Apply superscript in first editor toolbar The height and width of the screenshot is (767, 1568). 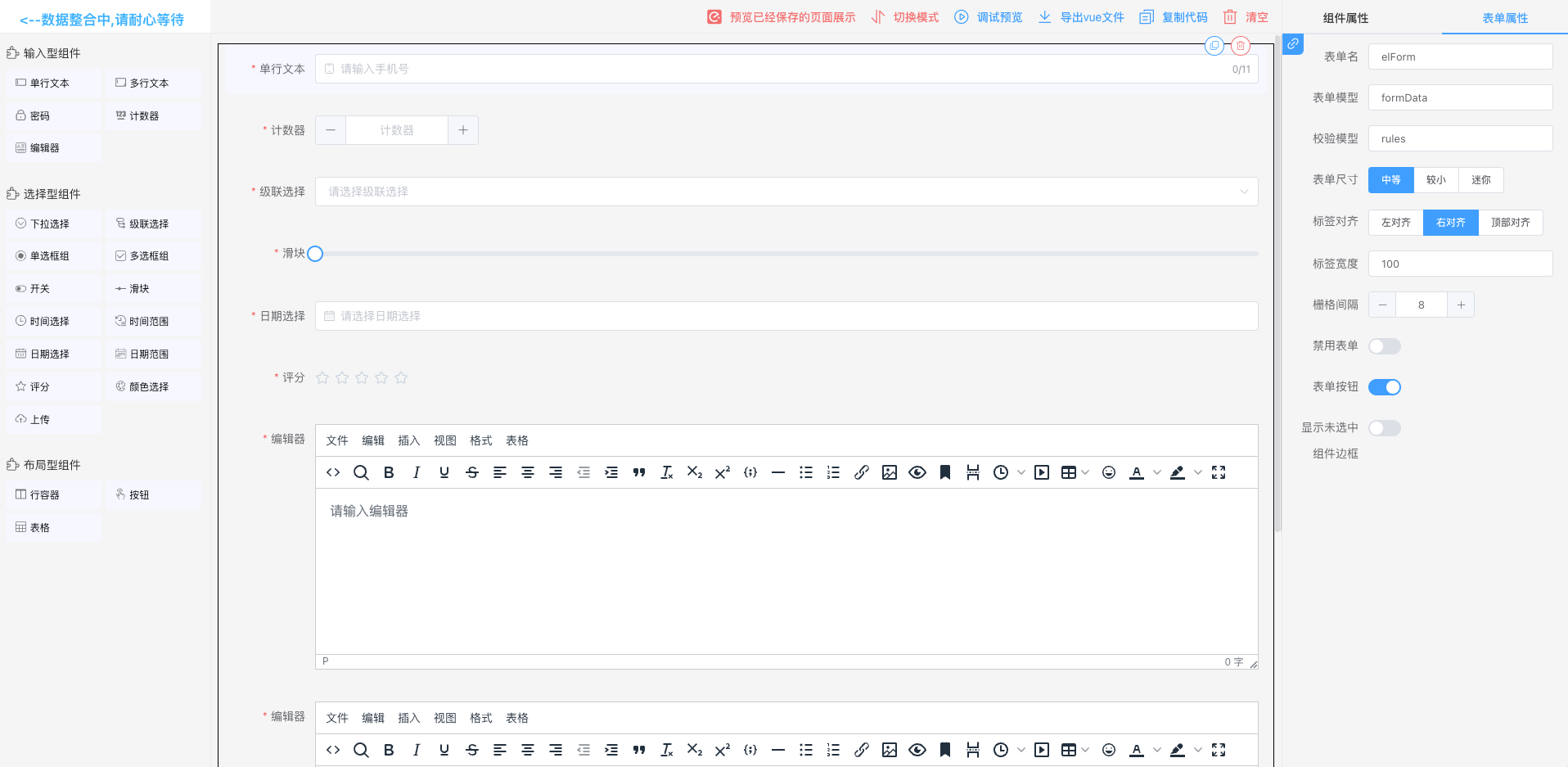tap(723, 472)
